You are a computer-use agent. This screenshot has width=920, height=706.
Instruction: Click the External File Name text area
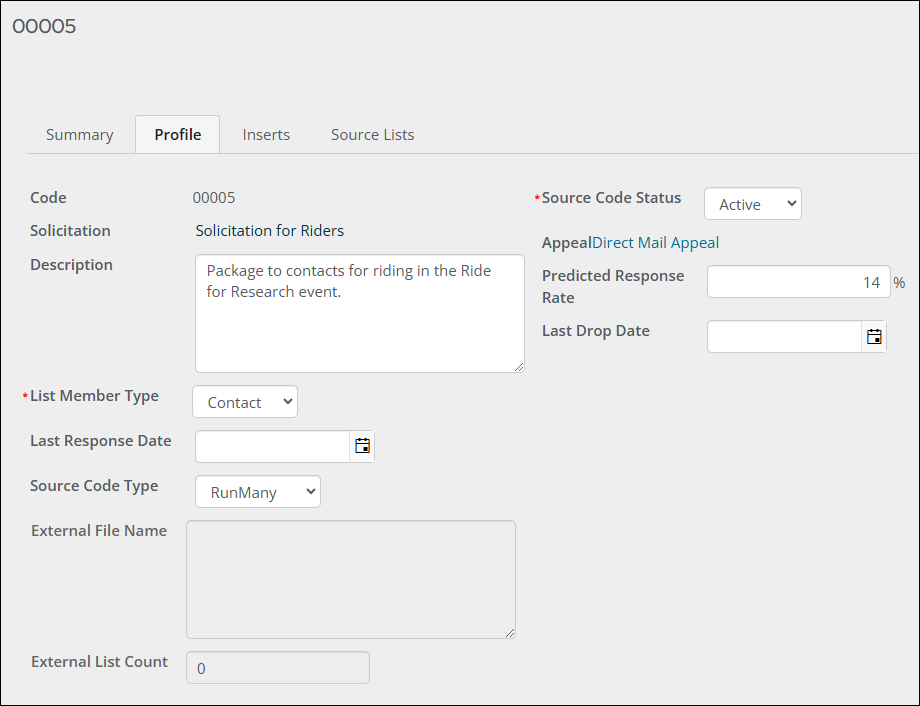click(351, 579)
